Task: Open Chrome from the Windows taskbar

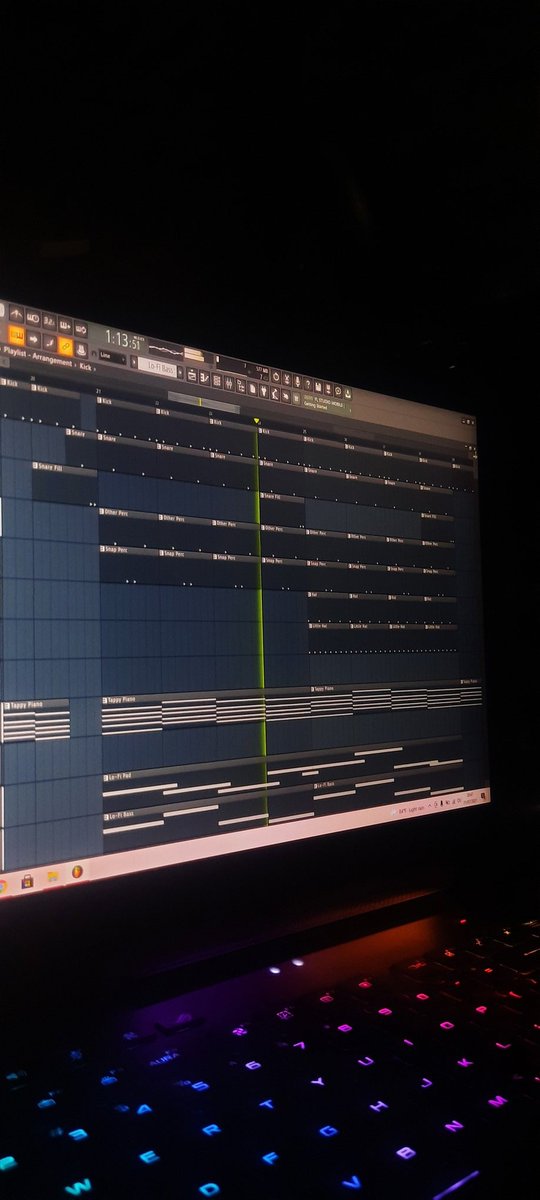Action: pyautogui.click(x=3, y=886)
